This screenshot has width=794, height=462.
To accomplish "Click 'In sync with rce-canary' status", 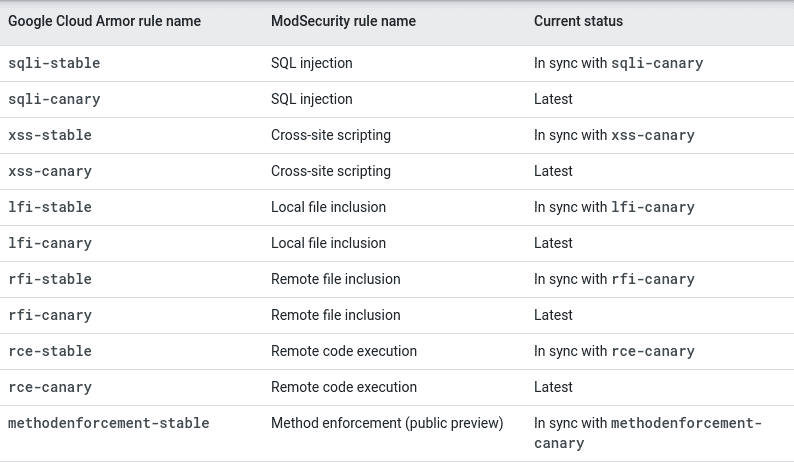I will (x=614, y=351).
